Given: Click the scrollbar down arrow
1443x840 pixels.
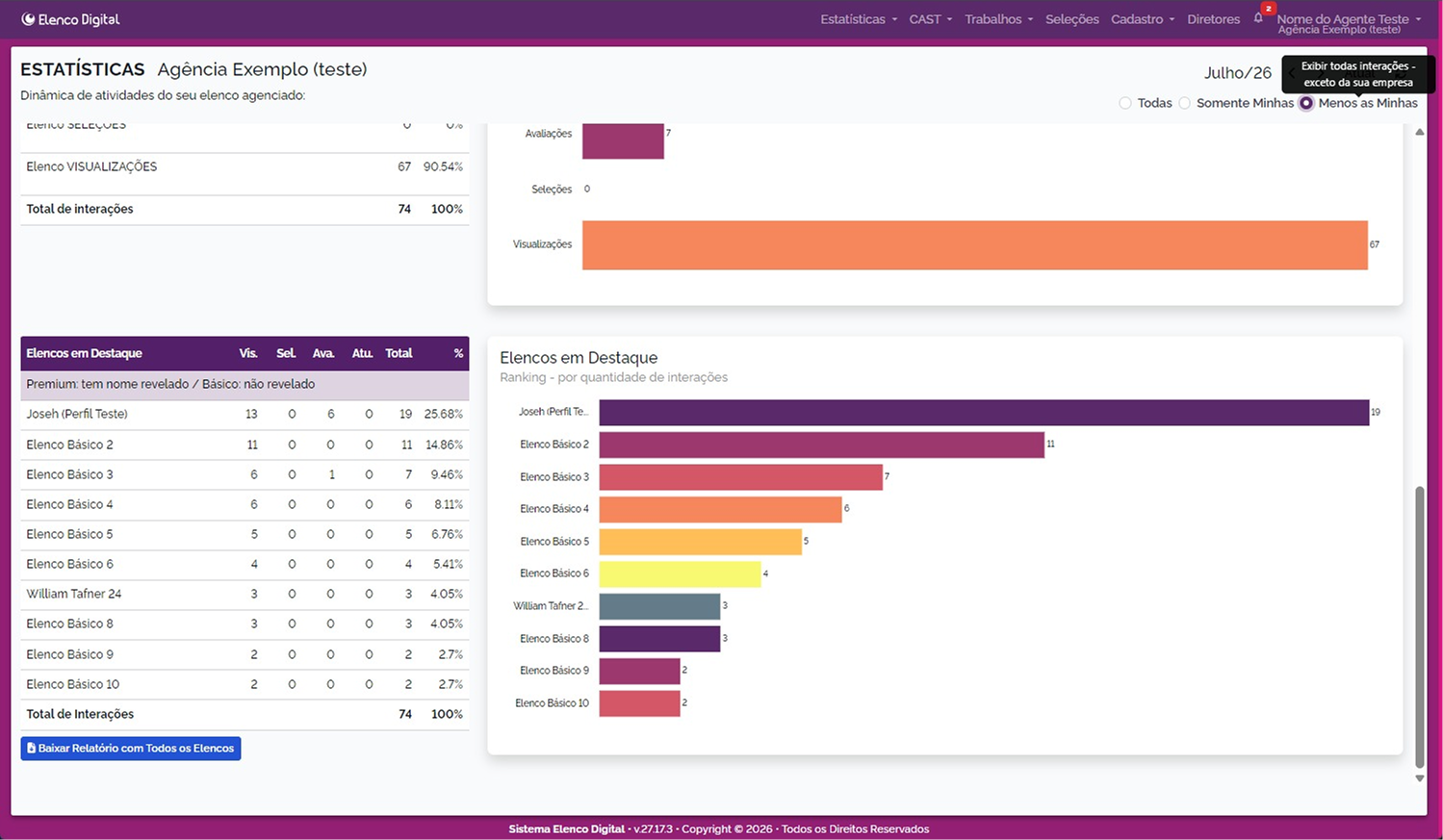Looking at the screenshot, I should pyautogui.click(x=1419, y=778).
